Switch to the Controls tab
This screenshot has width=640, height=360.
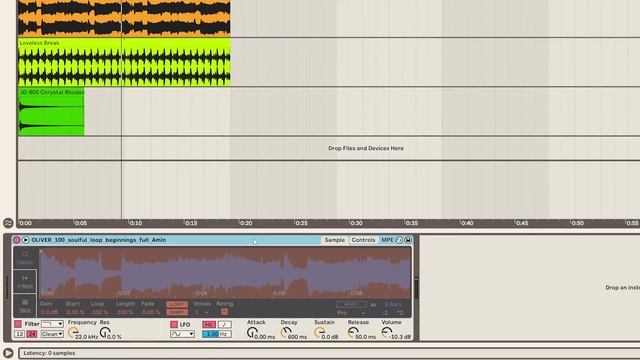click(363, 240)
